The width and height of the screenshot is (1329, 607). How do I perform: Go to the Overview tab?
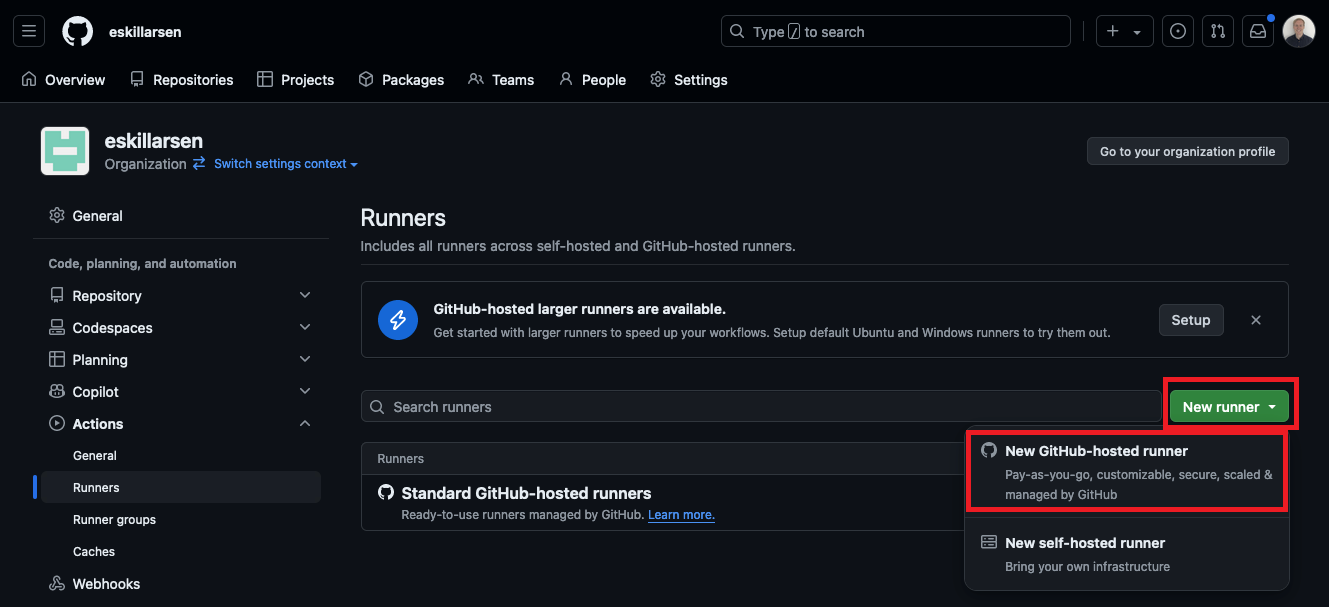pos(63,80)
